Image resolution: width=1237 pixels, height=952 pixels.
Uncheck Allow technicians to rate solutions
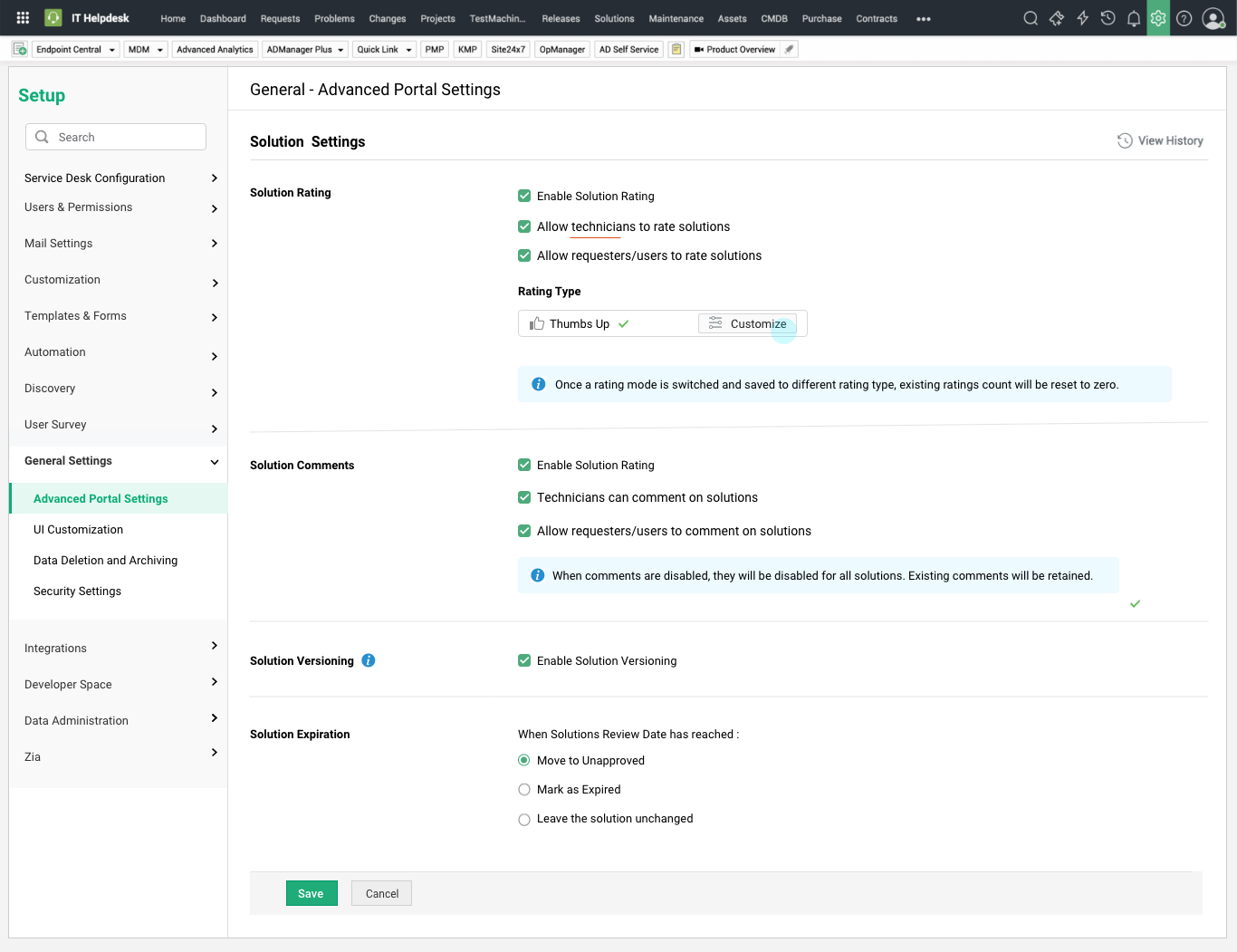524,226
